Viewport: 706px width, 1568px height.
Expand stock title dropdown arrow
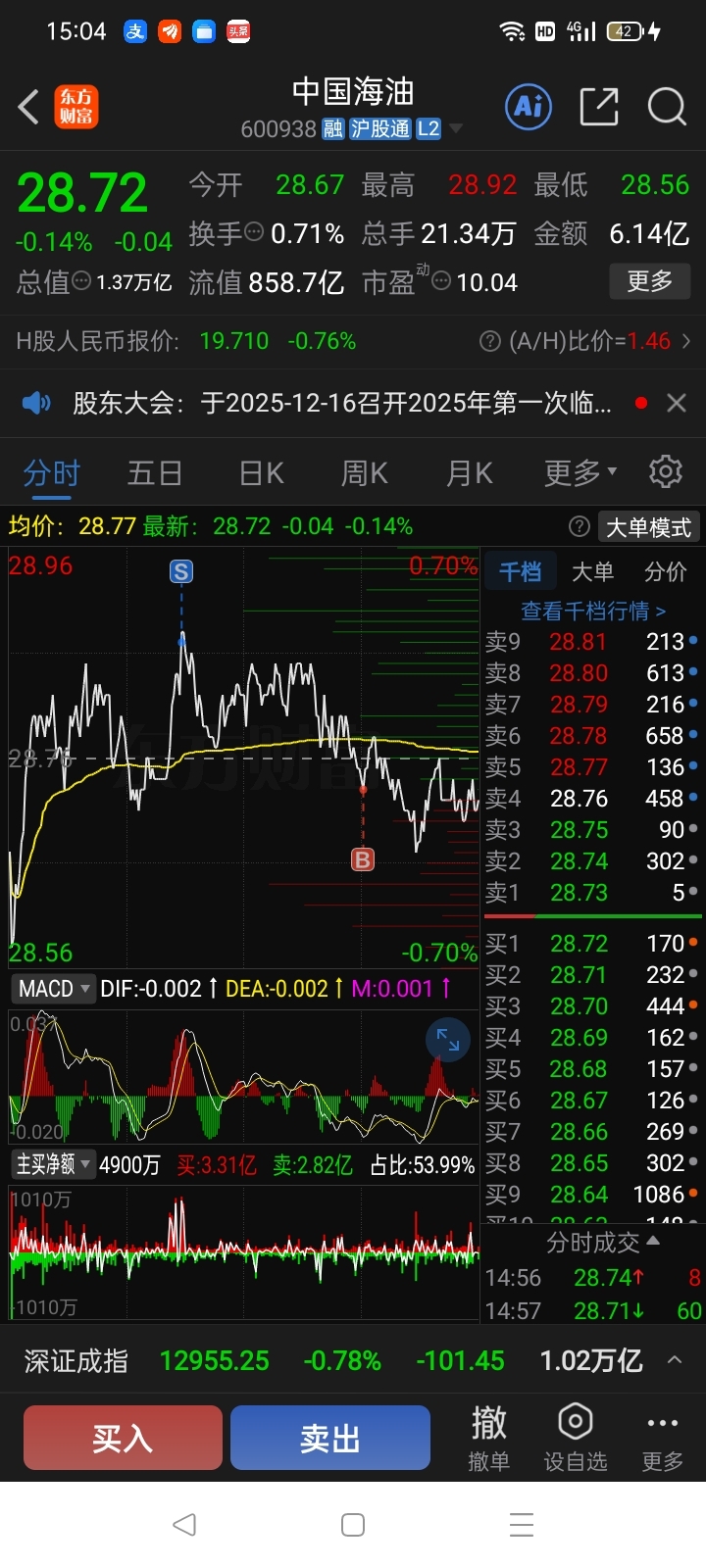pyautogui.click(x=456, y=129)
